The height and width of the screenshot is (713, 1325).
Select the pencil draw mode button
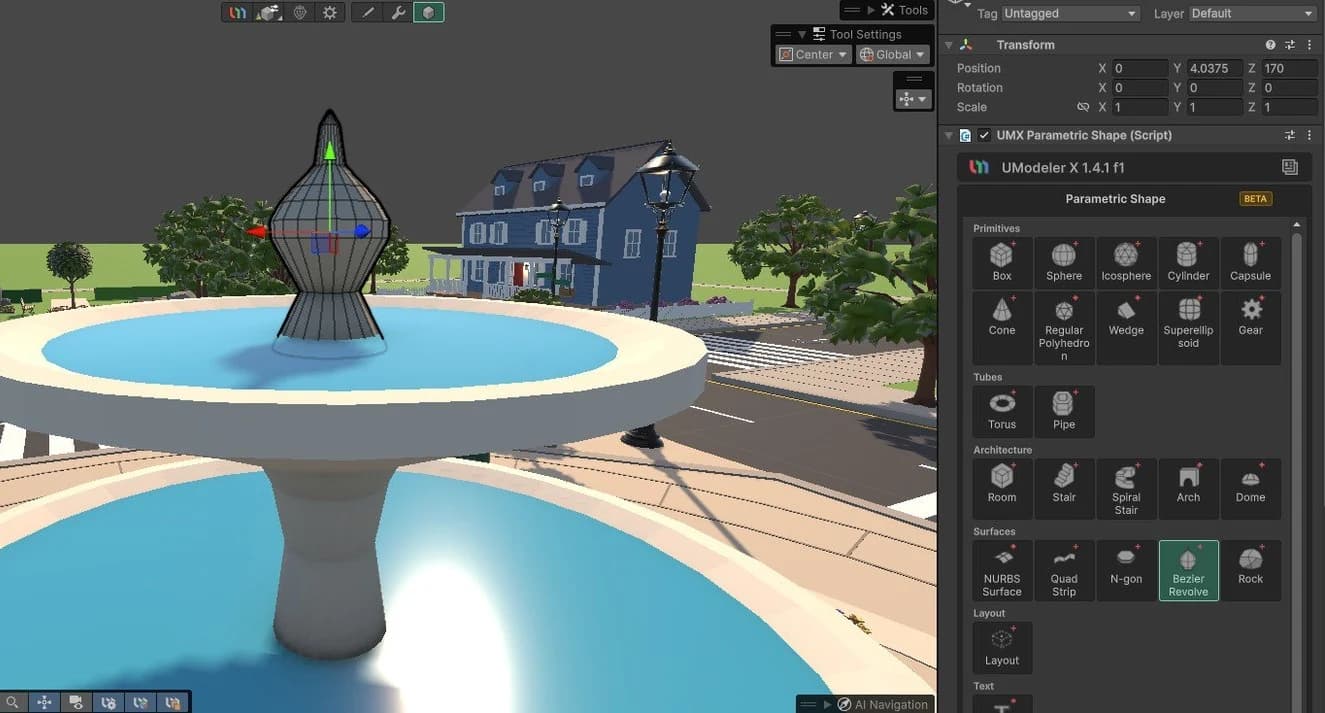(367, 12)
